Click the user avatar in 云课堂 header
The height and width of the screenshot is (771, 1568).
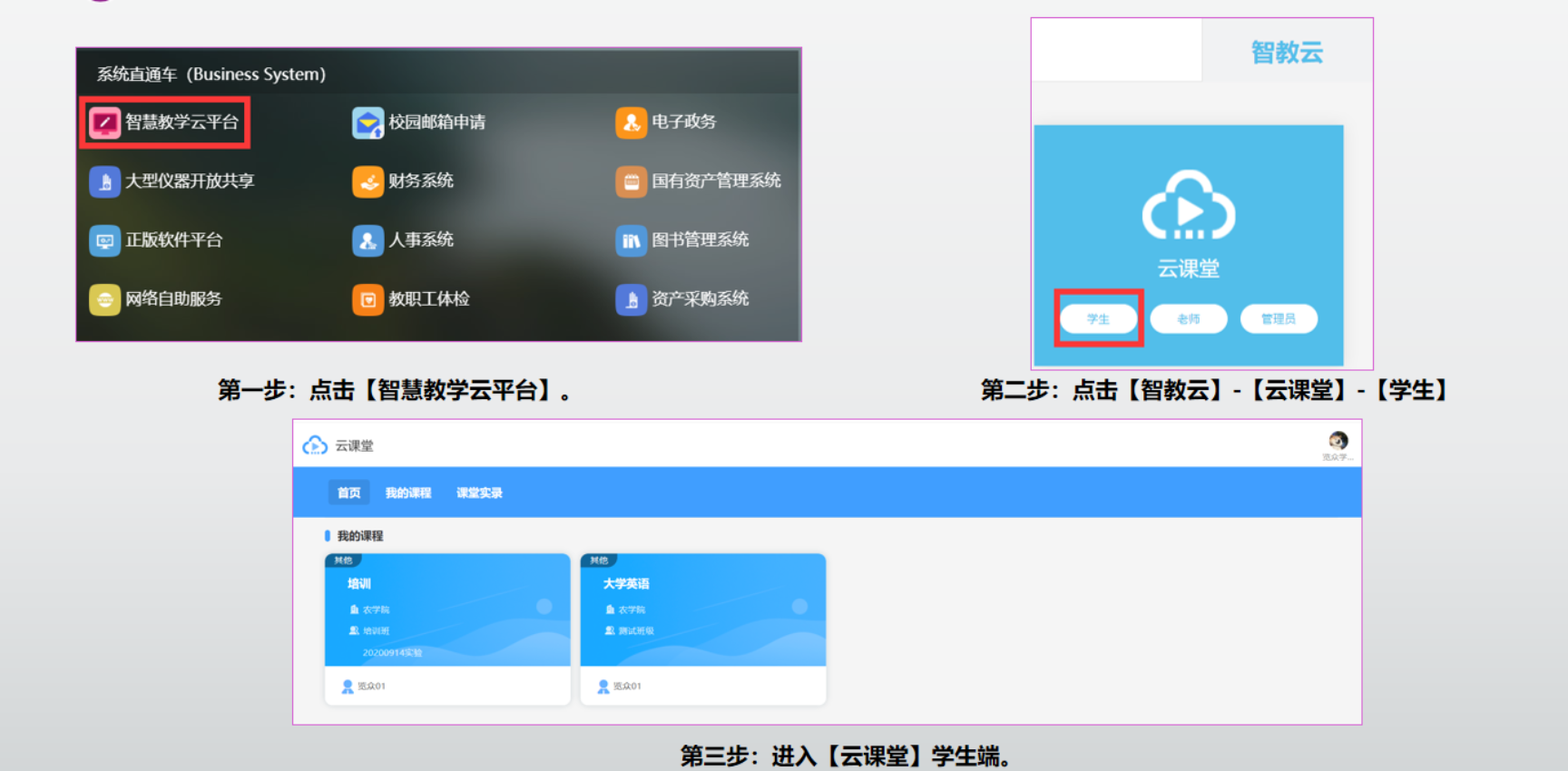[1338, 441]
